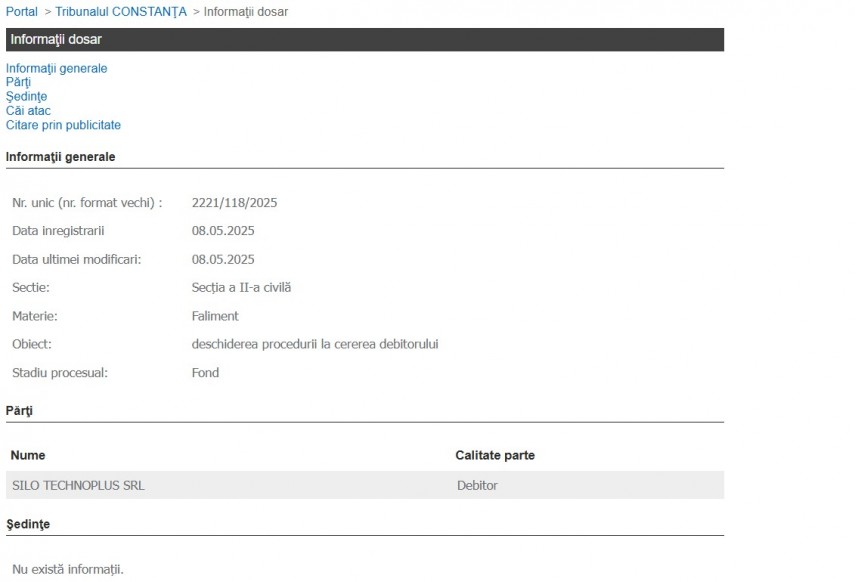Click the dark Informații dosar header bar
Viewport: 855px width, 582px height.
coord(365,40)
